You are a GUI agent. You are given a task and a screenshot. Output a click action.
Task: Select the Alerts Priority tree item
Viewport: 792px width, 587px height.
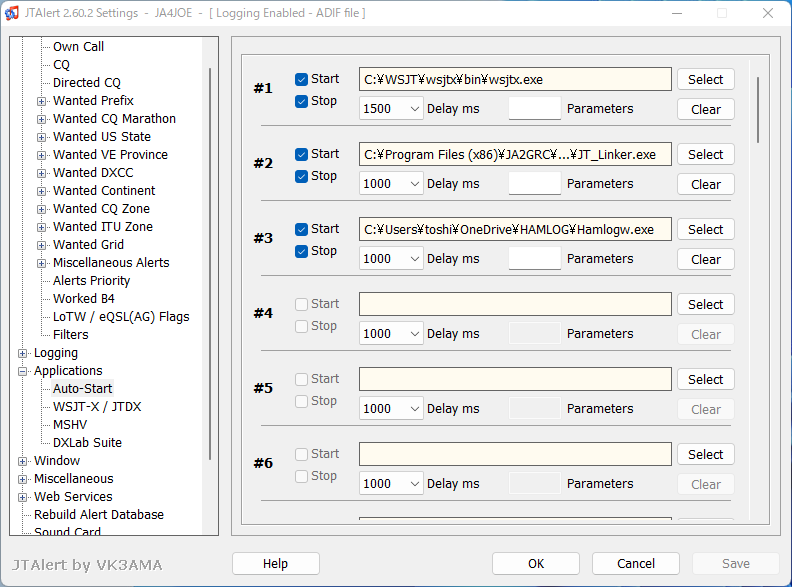point(91,280)
